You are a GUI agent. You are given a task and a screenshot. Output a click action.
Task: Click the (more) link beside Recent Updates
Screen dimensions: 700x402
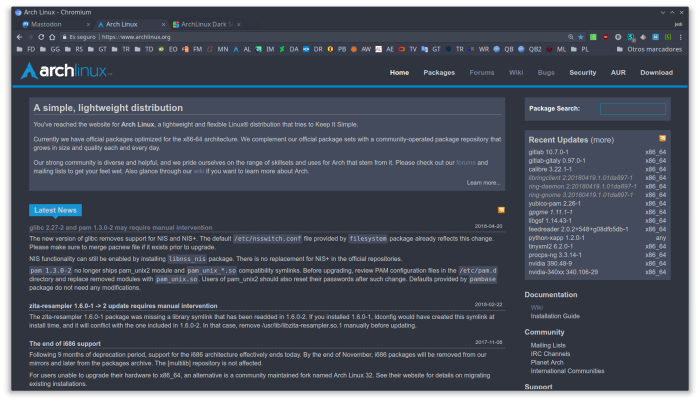pyautogui.click(x=602, y=140)
